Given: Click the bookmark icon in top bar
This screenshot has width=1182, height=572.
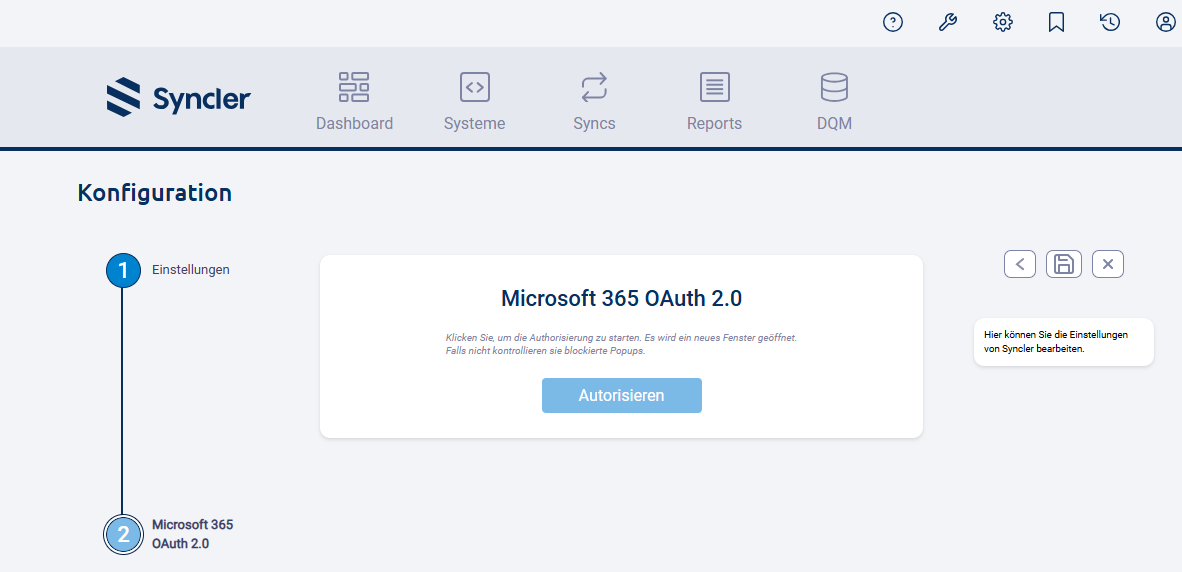Looking at the screenshot, I should (x=1056, y=22).
